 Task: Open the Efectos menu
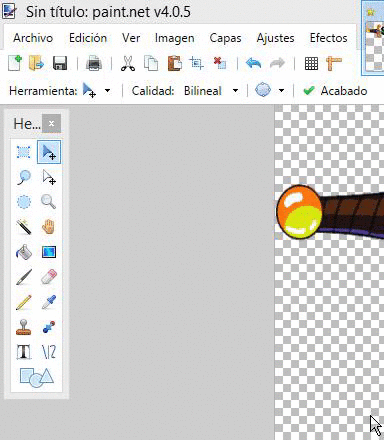coord(328,38)
